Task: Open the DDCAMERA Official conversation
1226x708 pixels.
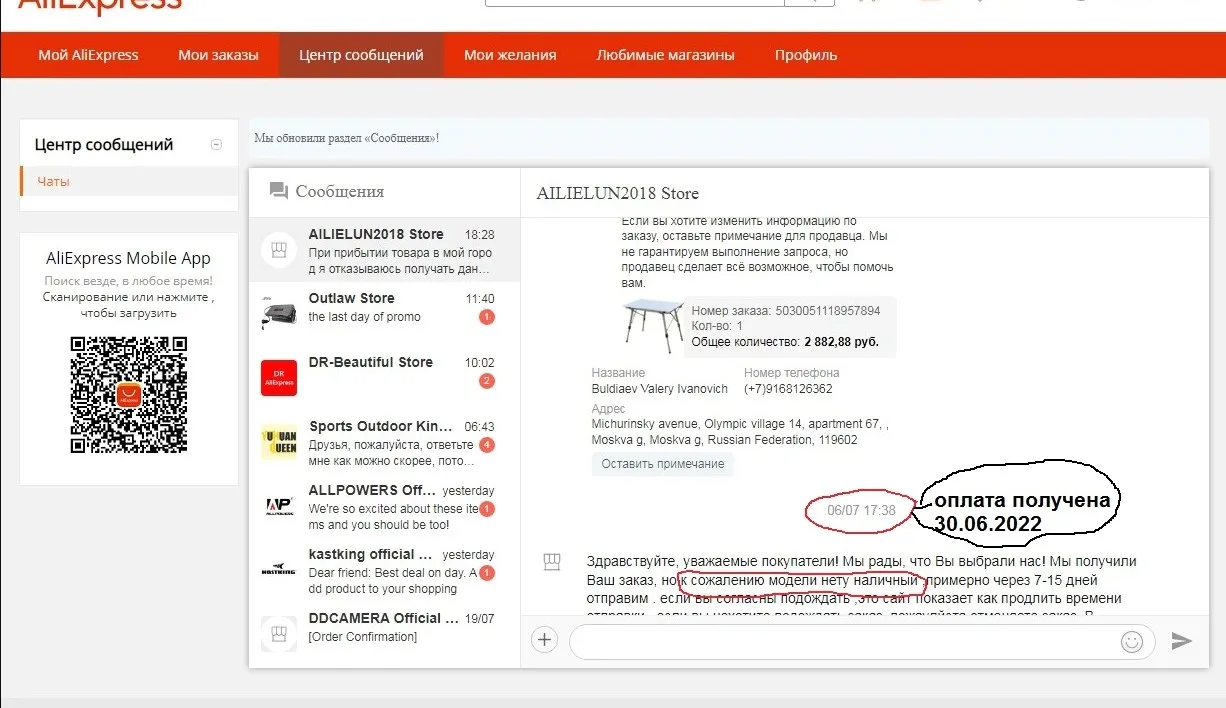Action: [x=385, y=634]
